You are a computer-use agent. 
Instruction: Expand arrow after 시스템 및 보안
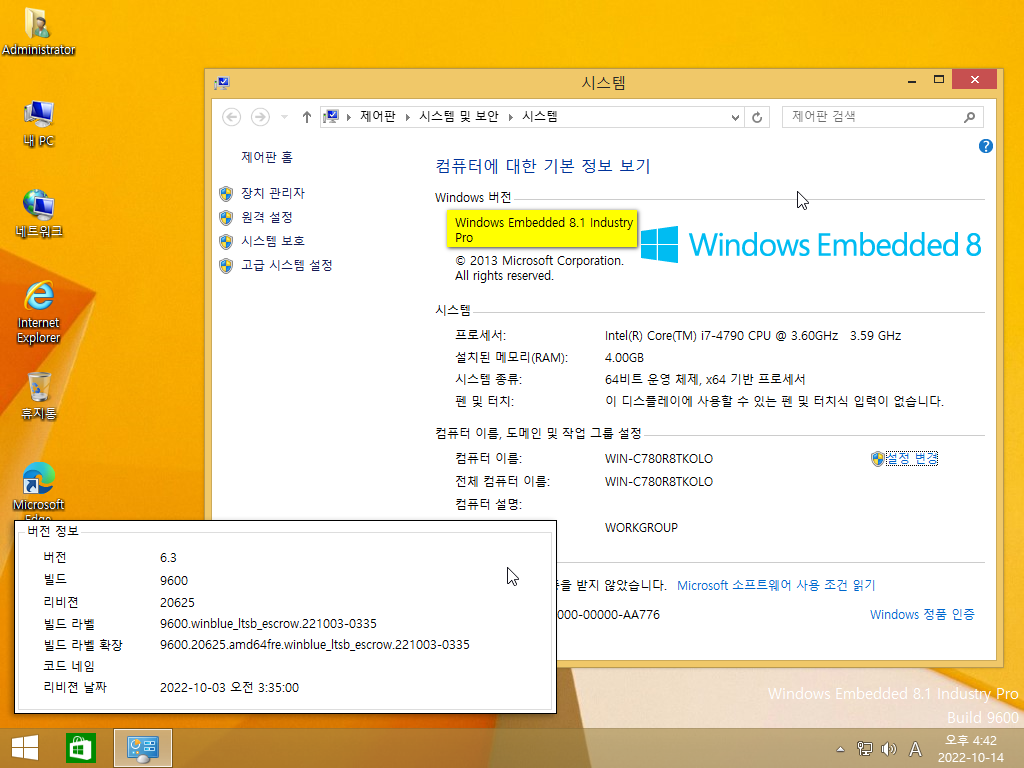(510, 117)
